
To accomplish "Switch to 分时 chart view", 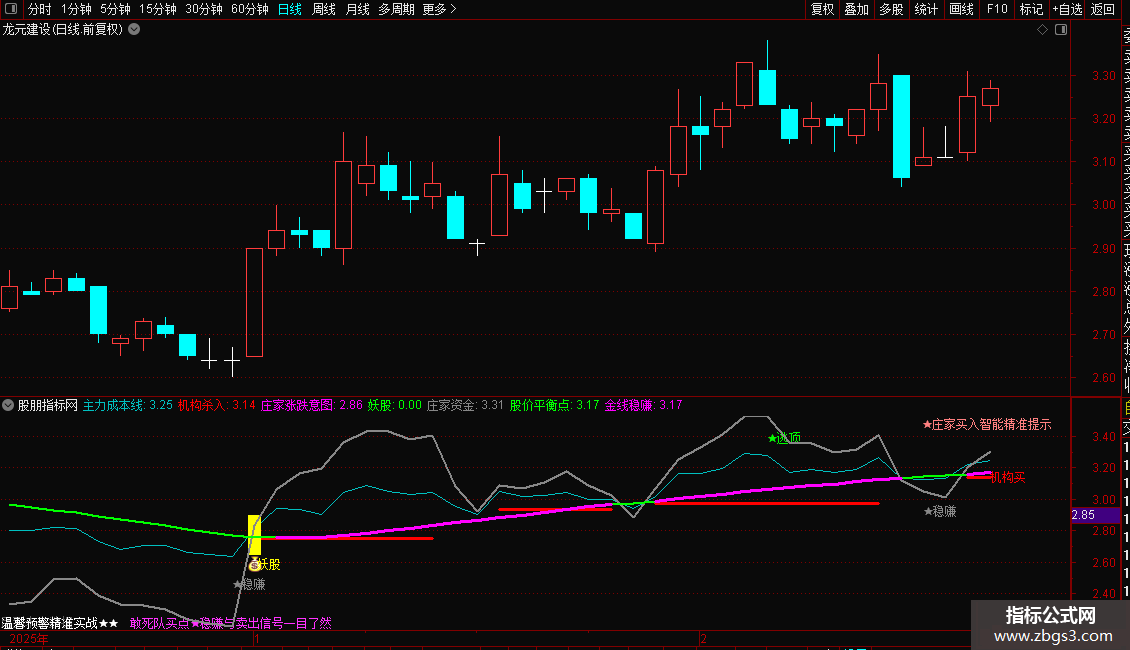I will pos(39,9).
